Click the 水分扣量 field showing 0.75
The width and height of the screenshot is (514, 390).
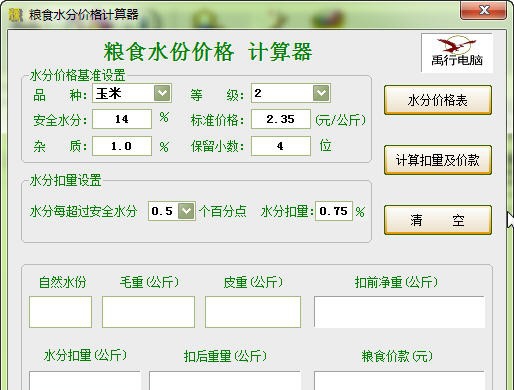tap(334, 211)
